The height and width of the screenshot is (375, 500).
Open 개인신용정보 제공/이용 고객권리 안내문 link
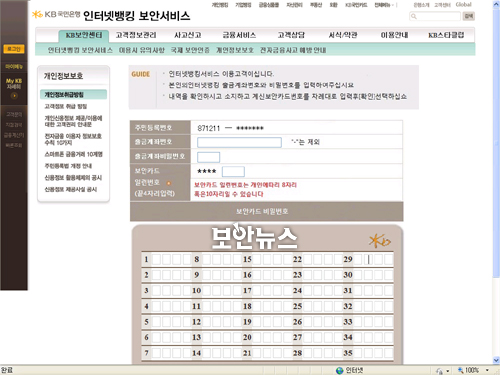coord(73,121)
